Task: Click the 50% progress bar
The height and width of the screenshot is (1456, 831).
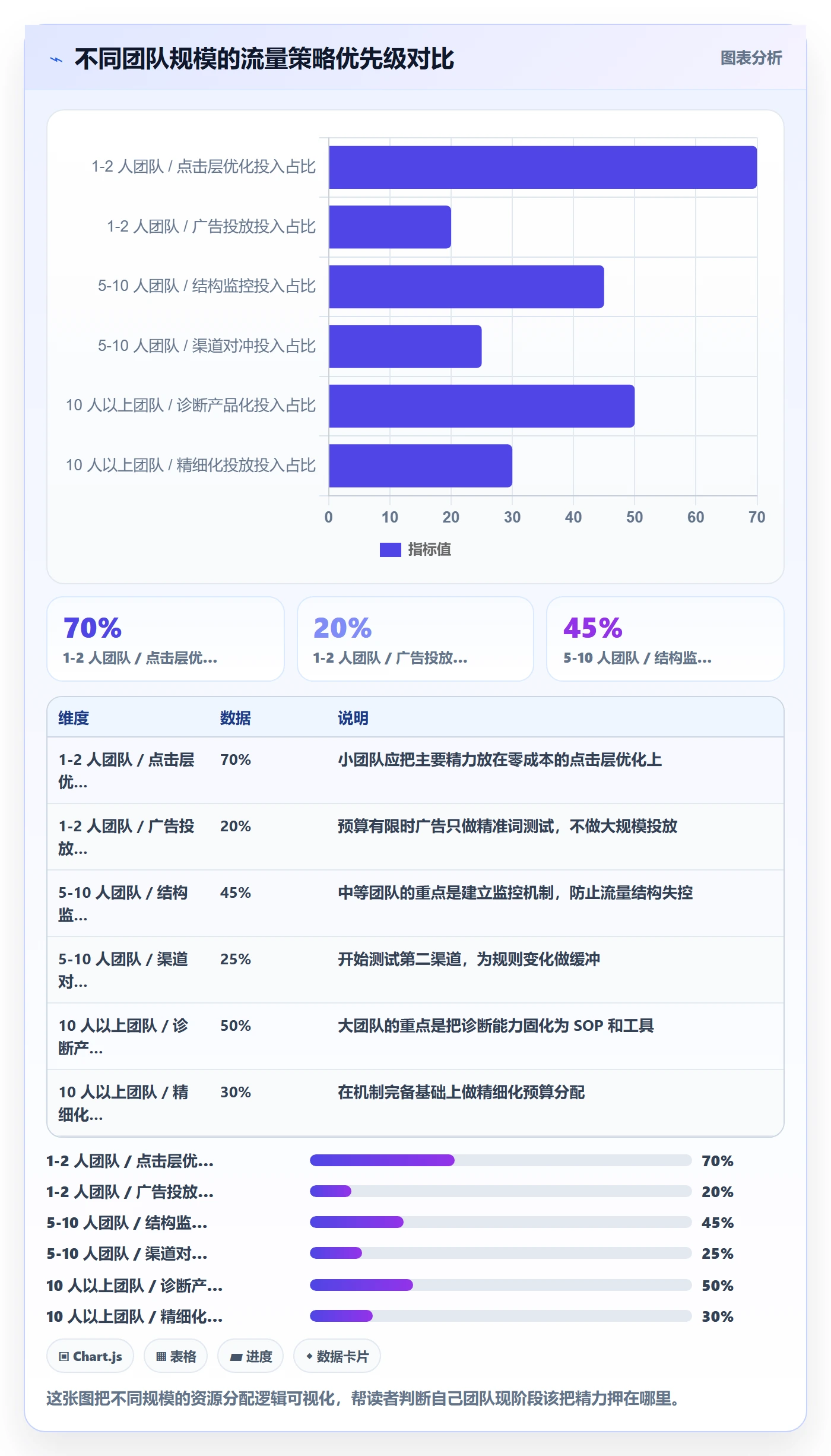Action: 500,1285
